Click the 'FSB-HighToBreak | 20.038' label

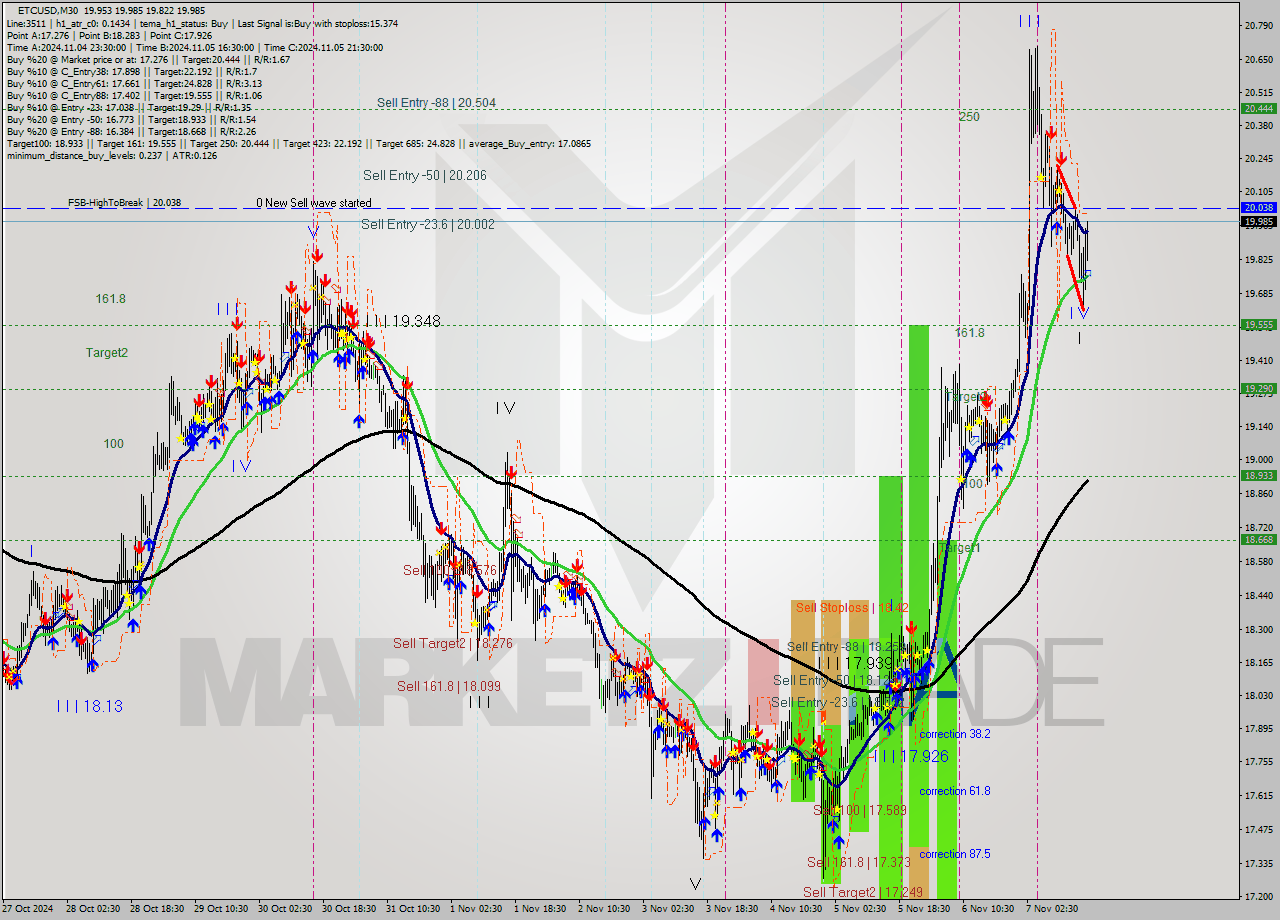click(x=125, y=203)
